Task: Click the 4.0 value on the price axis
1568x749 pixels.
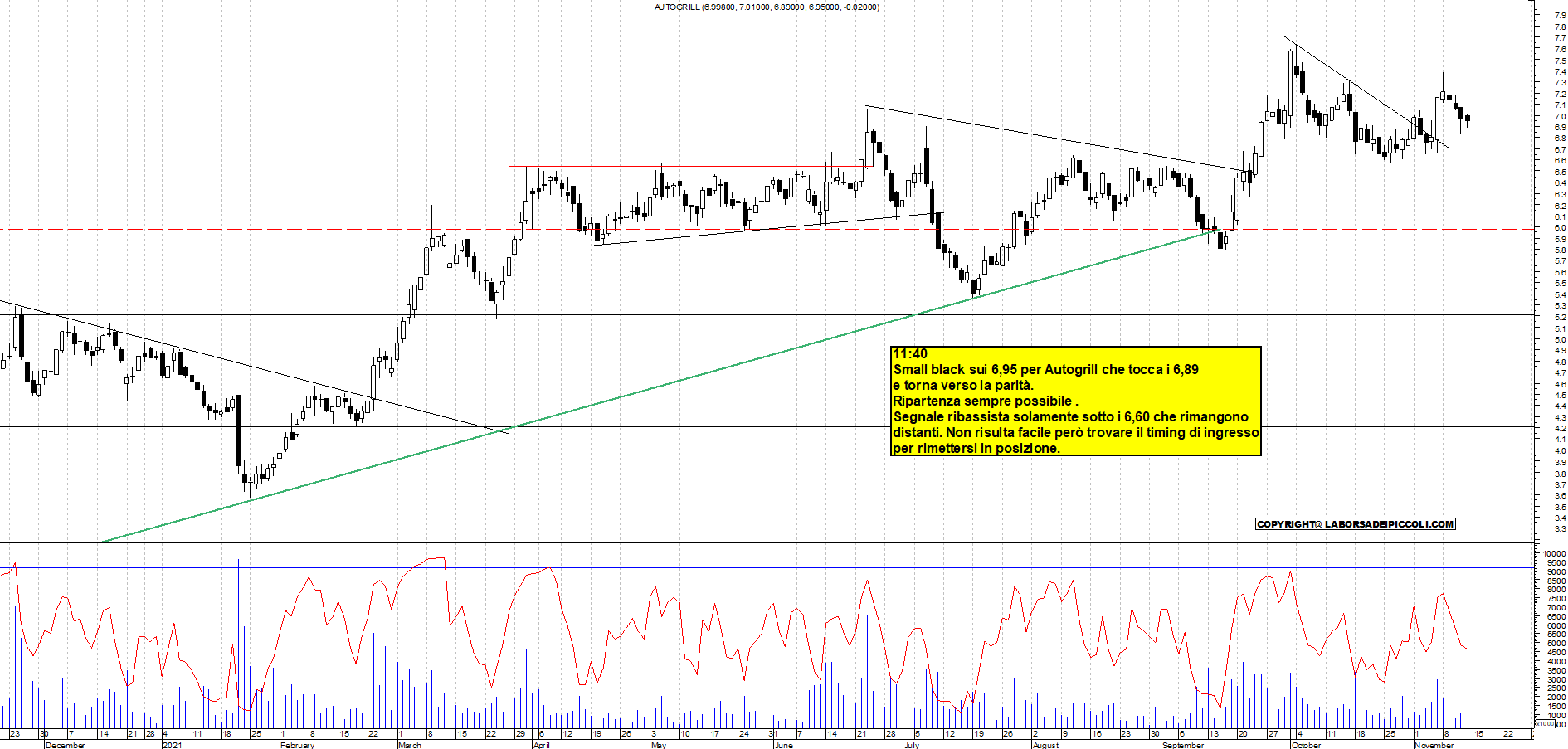Action: [x=1560, y=450]
